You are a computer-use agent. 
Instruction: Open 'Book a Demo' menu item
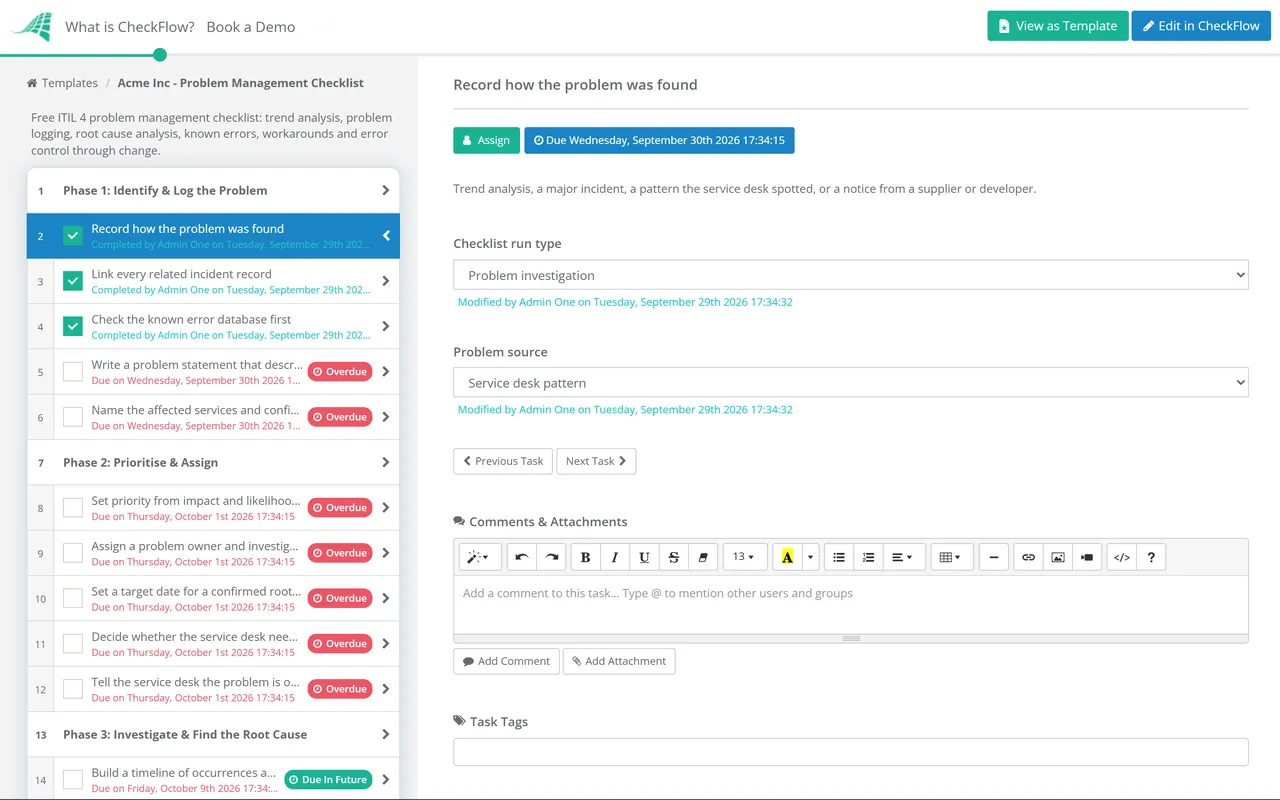click(x=251, y=27)
